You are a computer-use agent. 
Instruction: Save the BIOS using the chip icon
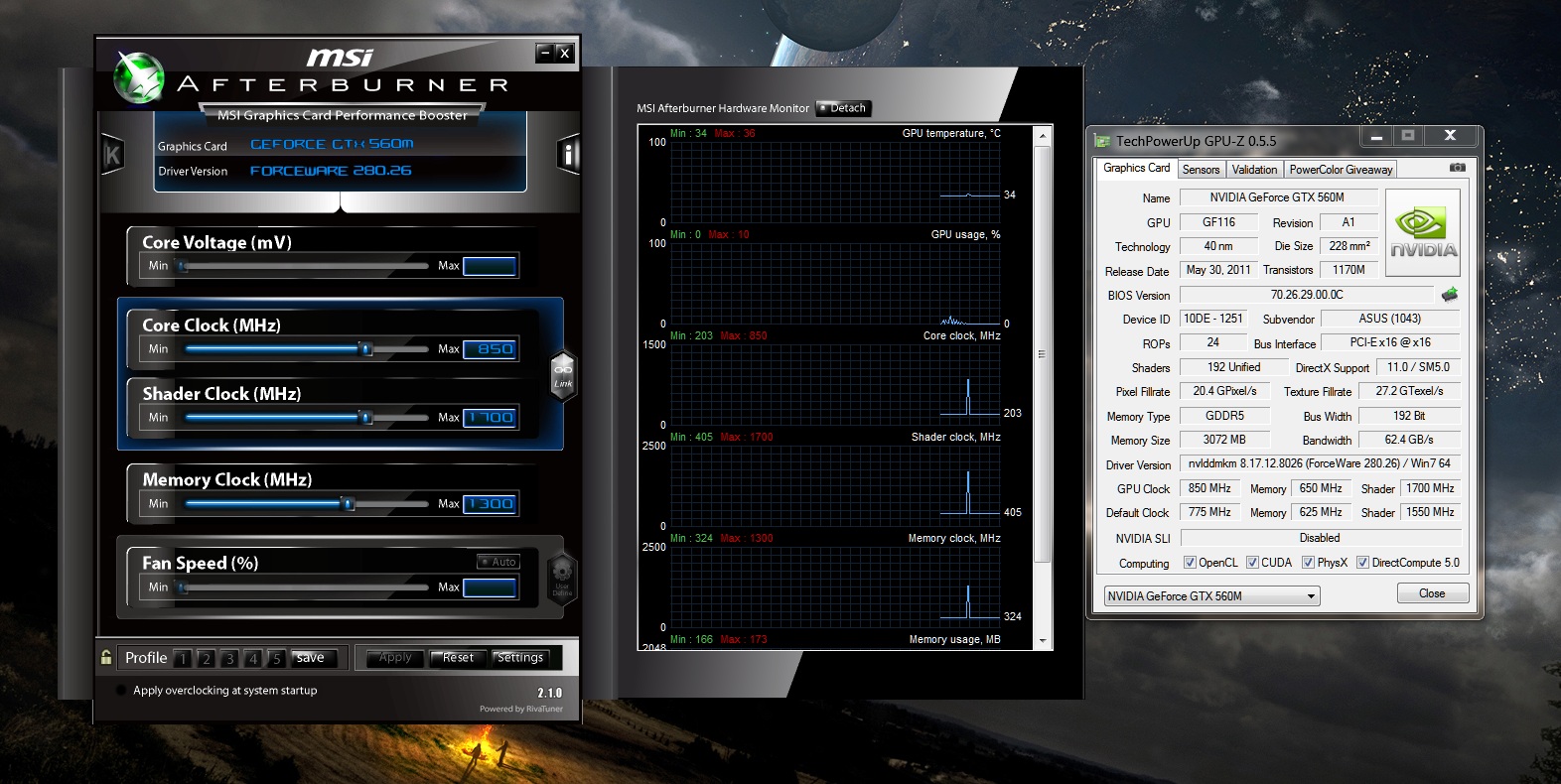coord(1450,294)
